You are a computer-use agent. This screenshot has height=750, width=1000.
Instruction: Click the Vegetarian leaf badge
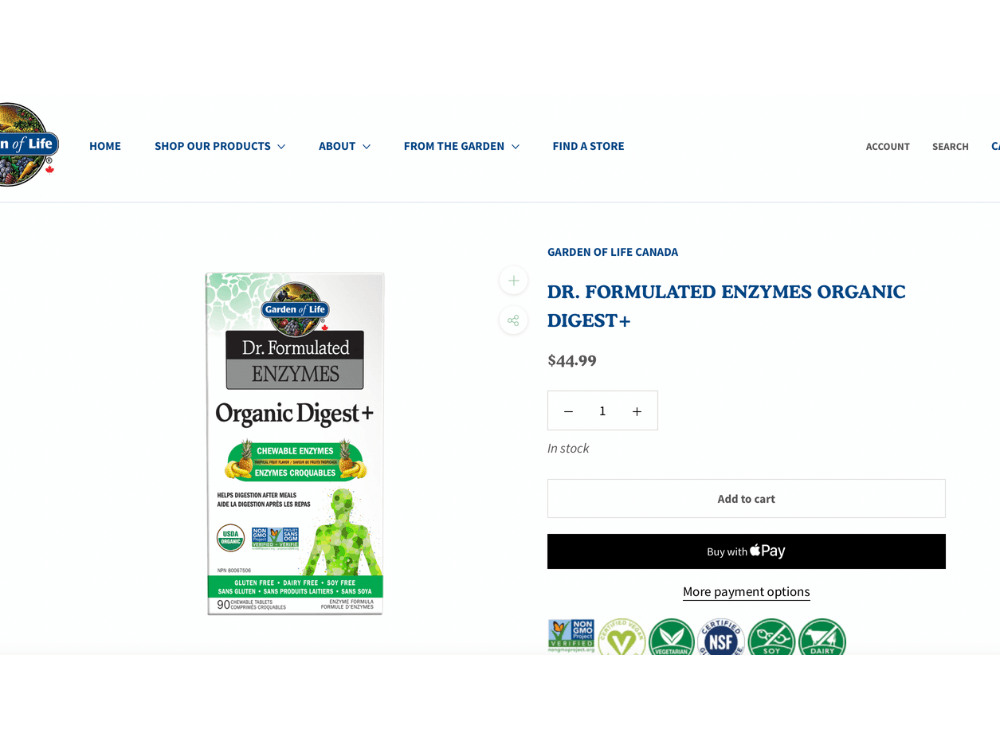coord(672,637)
